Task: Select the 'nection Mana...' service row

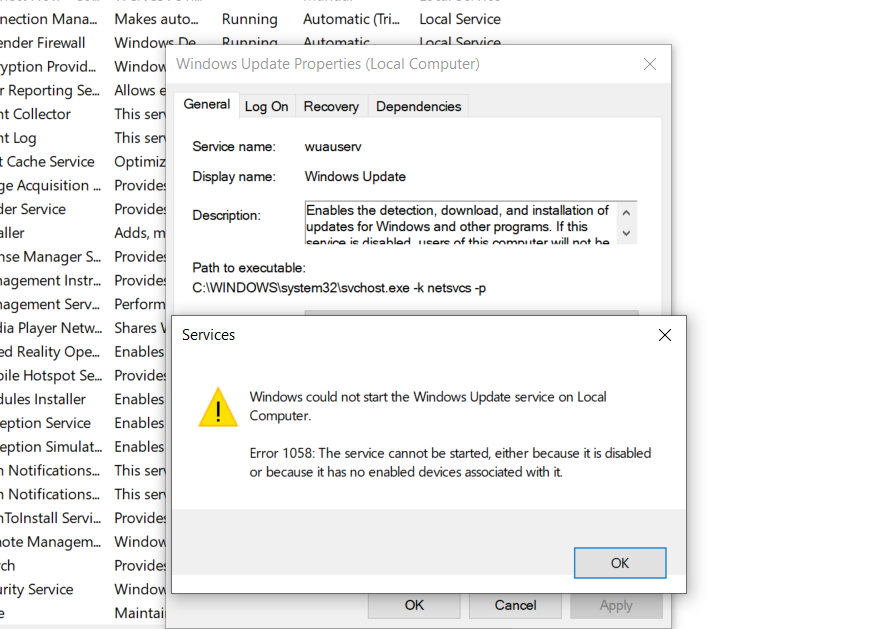Action: [x=251, y=19]
